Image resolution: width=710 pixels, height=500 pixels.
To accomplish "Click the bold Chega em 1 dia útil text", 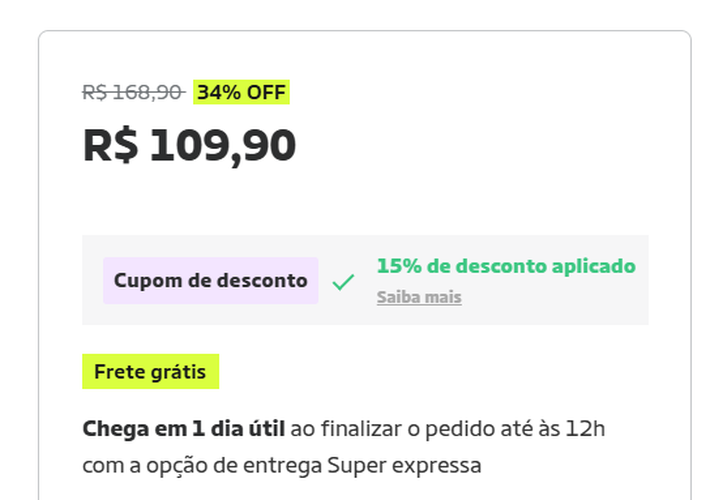I will [x=184, y=429].
